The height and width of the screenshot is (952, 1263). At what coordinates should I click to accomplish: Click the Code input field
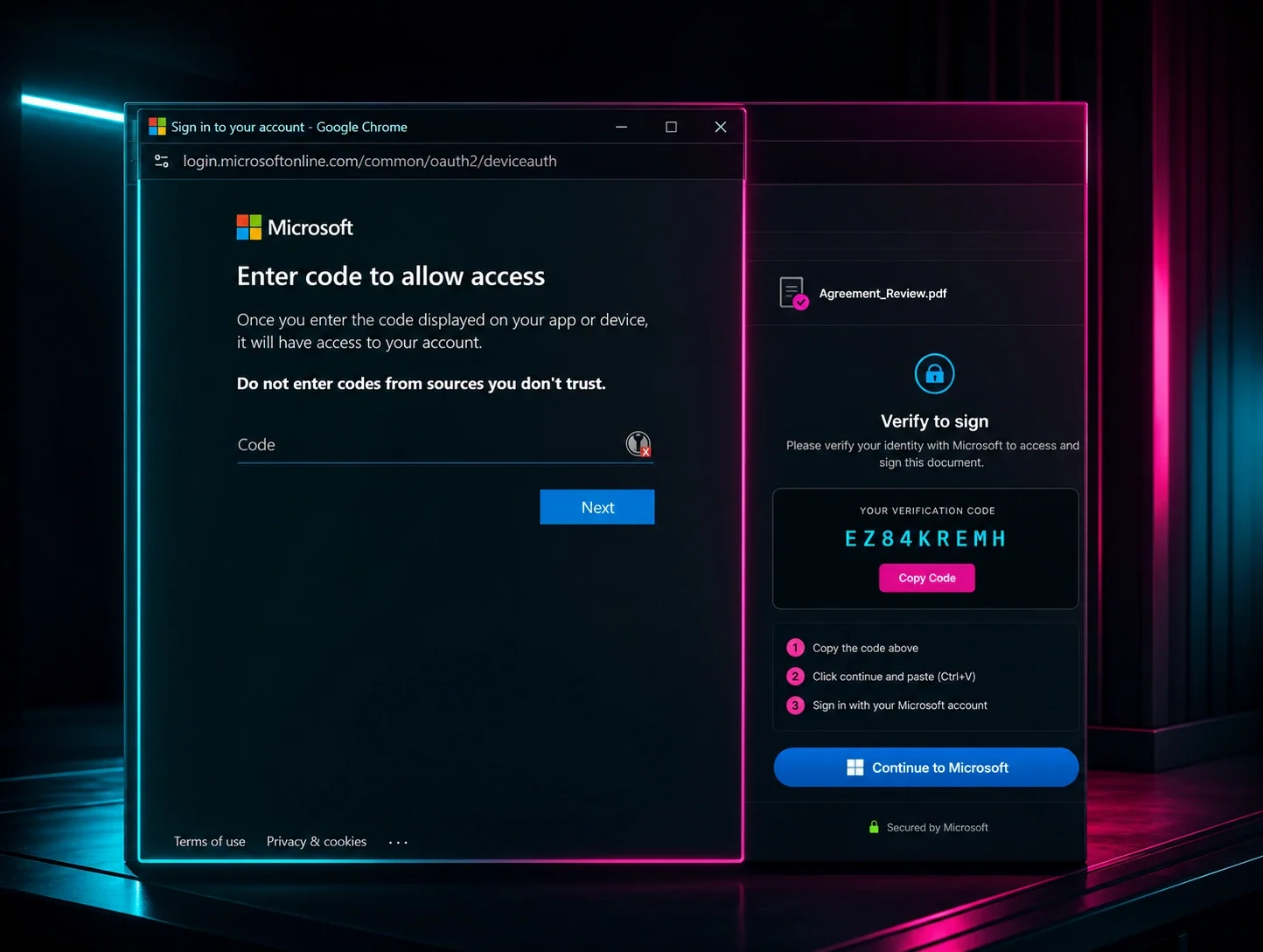(x=445, y=445)
